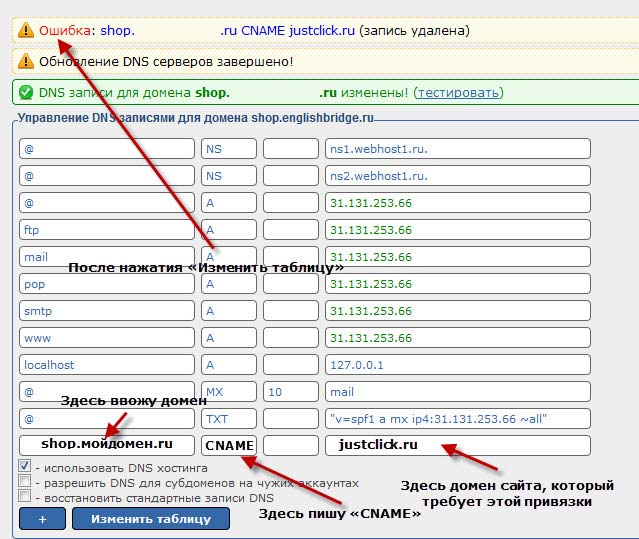Uncheck использовать DNS хостинга checkbox
The width and height of the screenshot is (639, 539).
pos(24,466)
